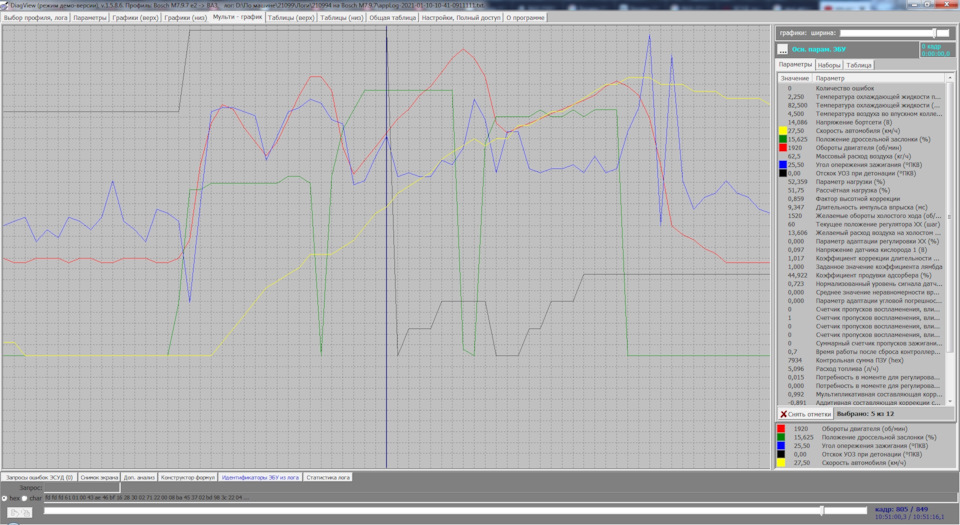
Task: Click the Запрос input field
Action: [82, 488]
